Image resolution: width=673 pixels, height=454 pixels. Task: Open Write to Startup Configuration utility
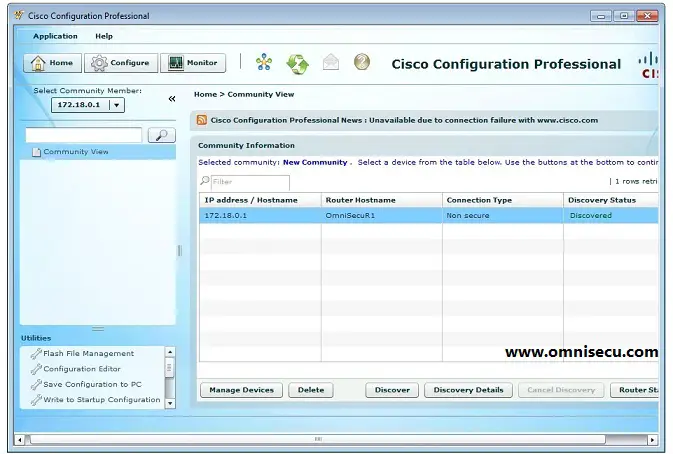102,400
